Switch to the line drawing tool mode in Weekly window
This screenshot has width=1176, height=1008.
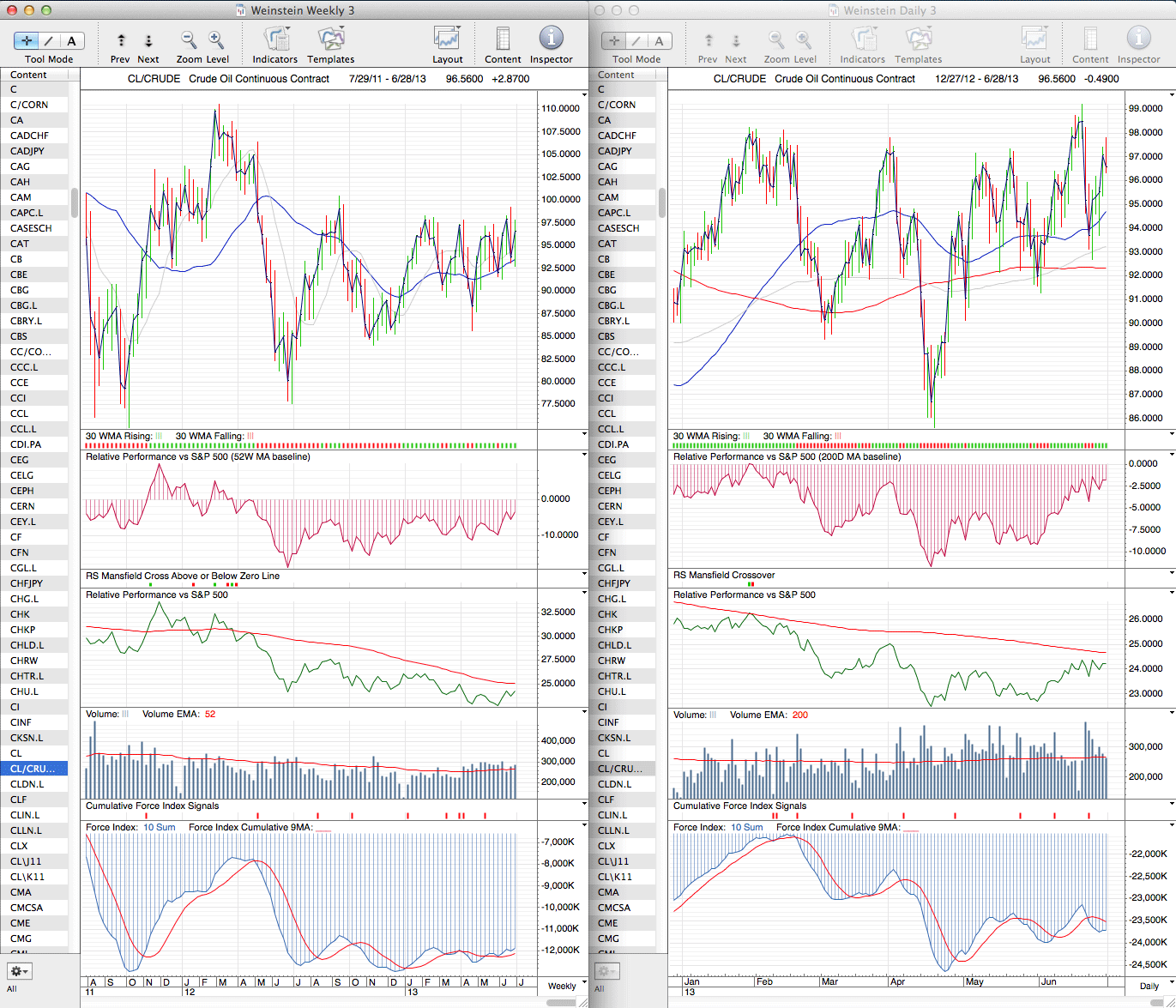[49, 40]
